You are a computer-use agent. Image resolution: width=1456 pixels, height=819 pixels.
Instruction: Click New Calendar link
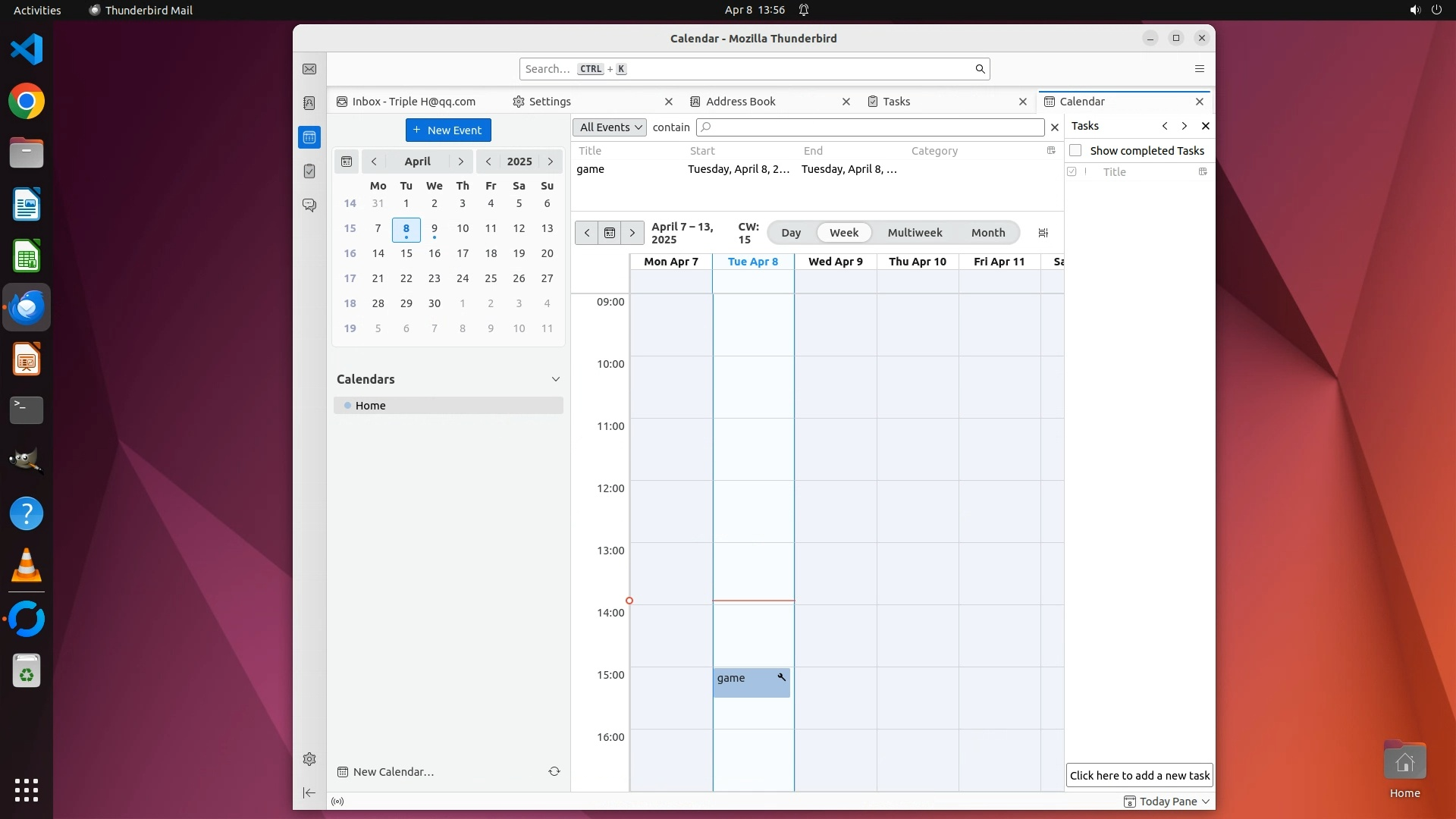(393, 772)
